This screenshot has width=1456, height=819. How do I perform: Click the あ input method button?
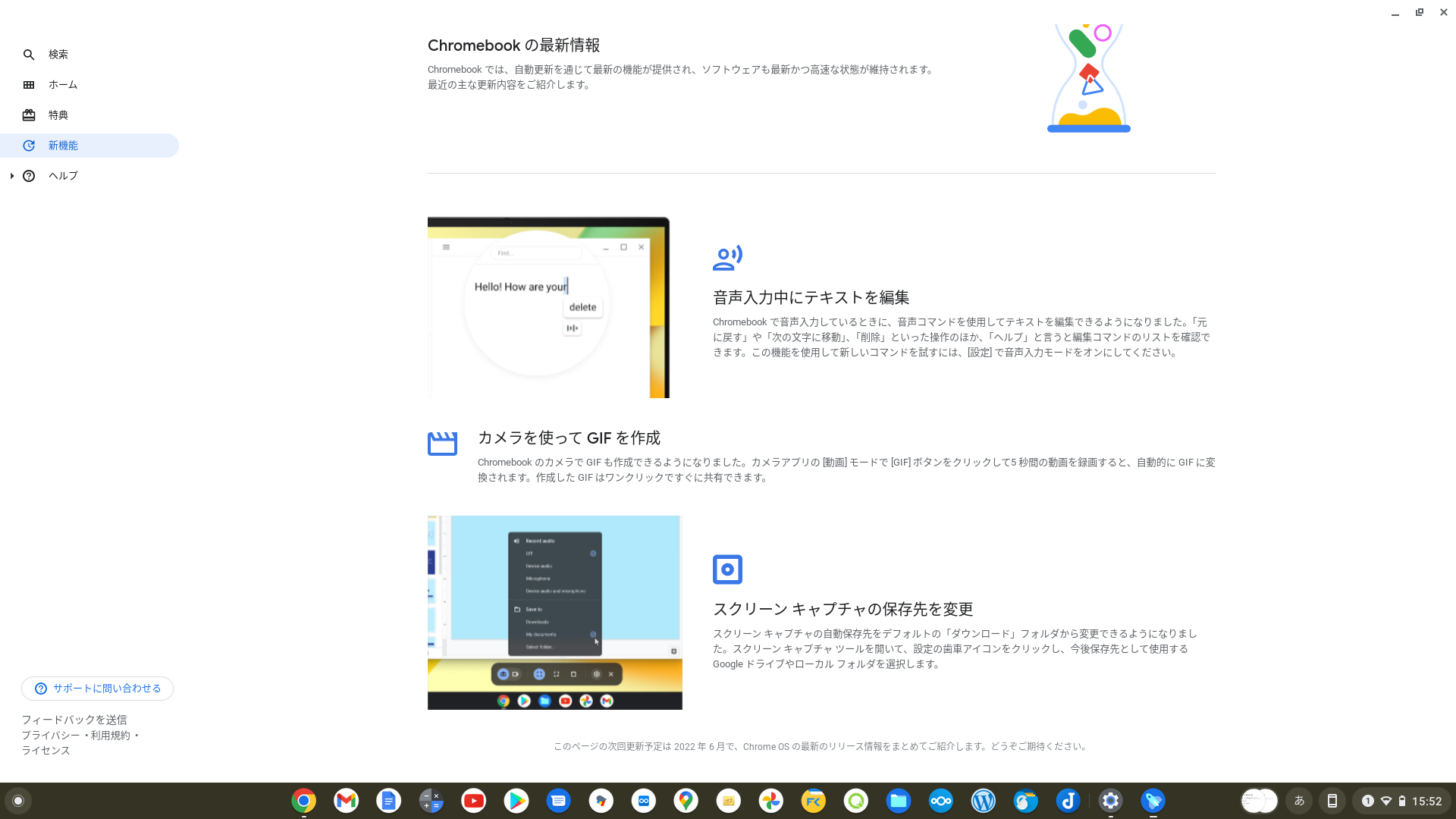coord(1299,801)
